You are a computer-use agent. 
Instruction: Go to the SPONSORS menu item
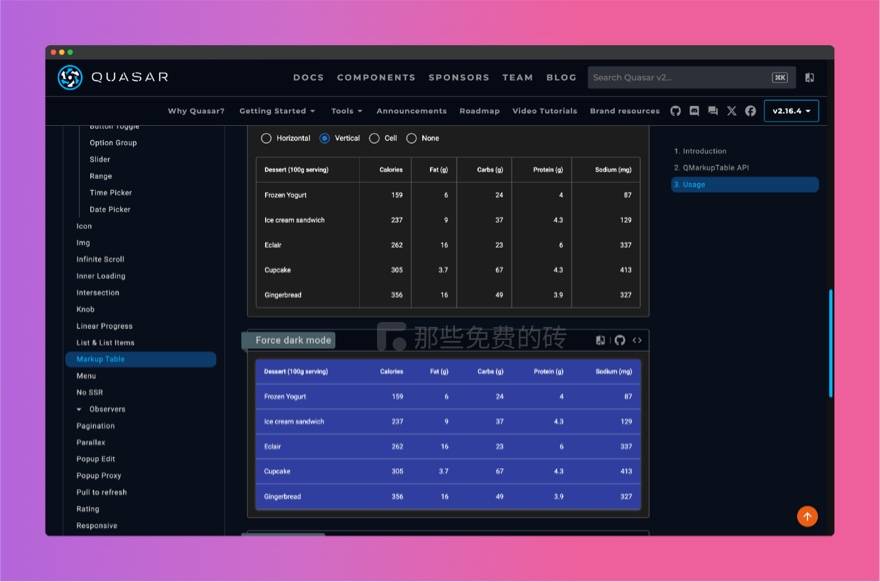459,77
